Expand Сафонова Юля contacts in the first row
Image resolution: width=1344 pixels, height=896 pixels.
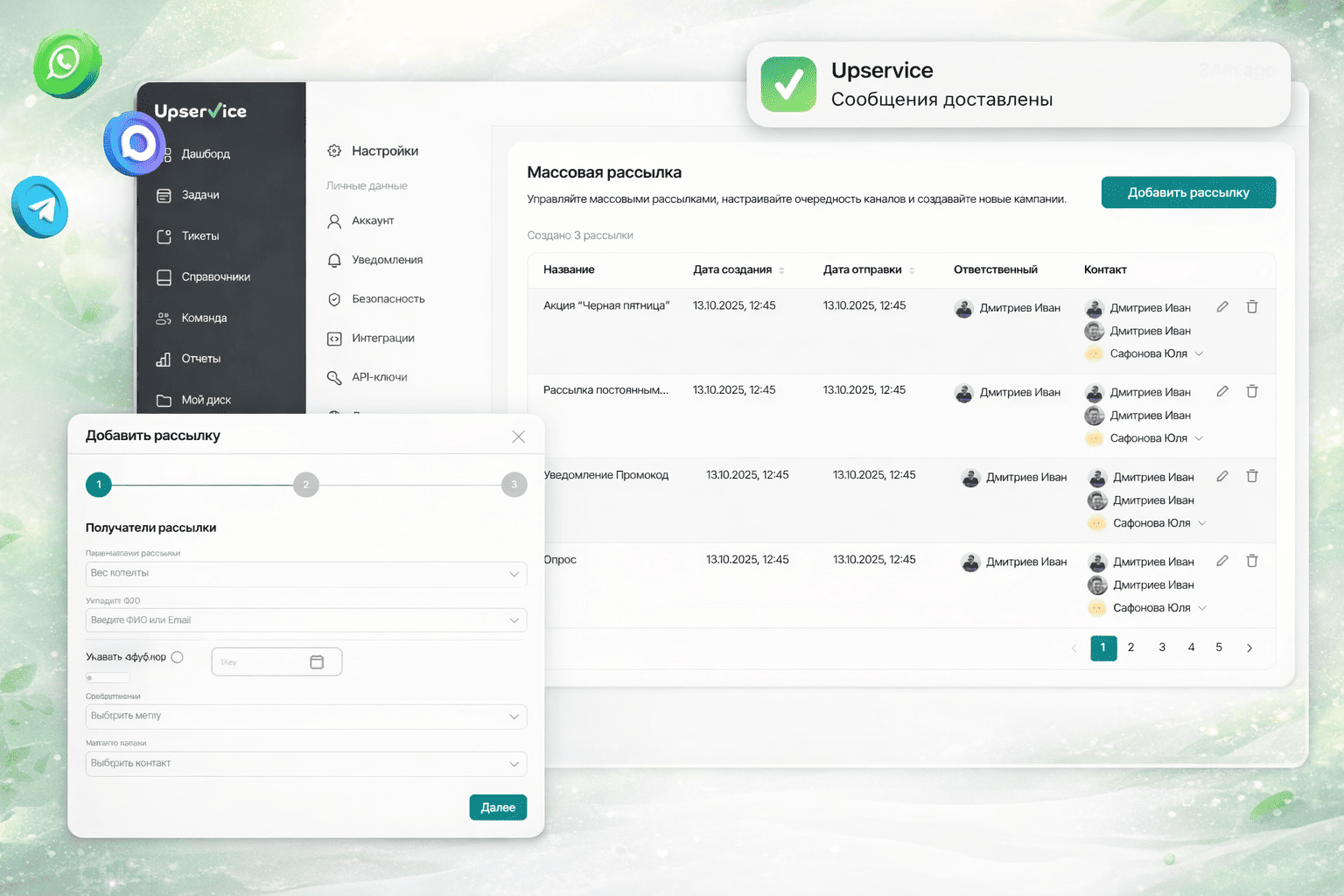pyautogui.click(x=1200, y=353)
